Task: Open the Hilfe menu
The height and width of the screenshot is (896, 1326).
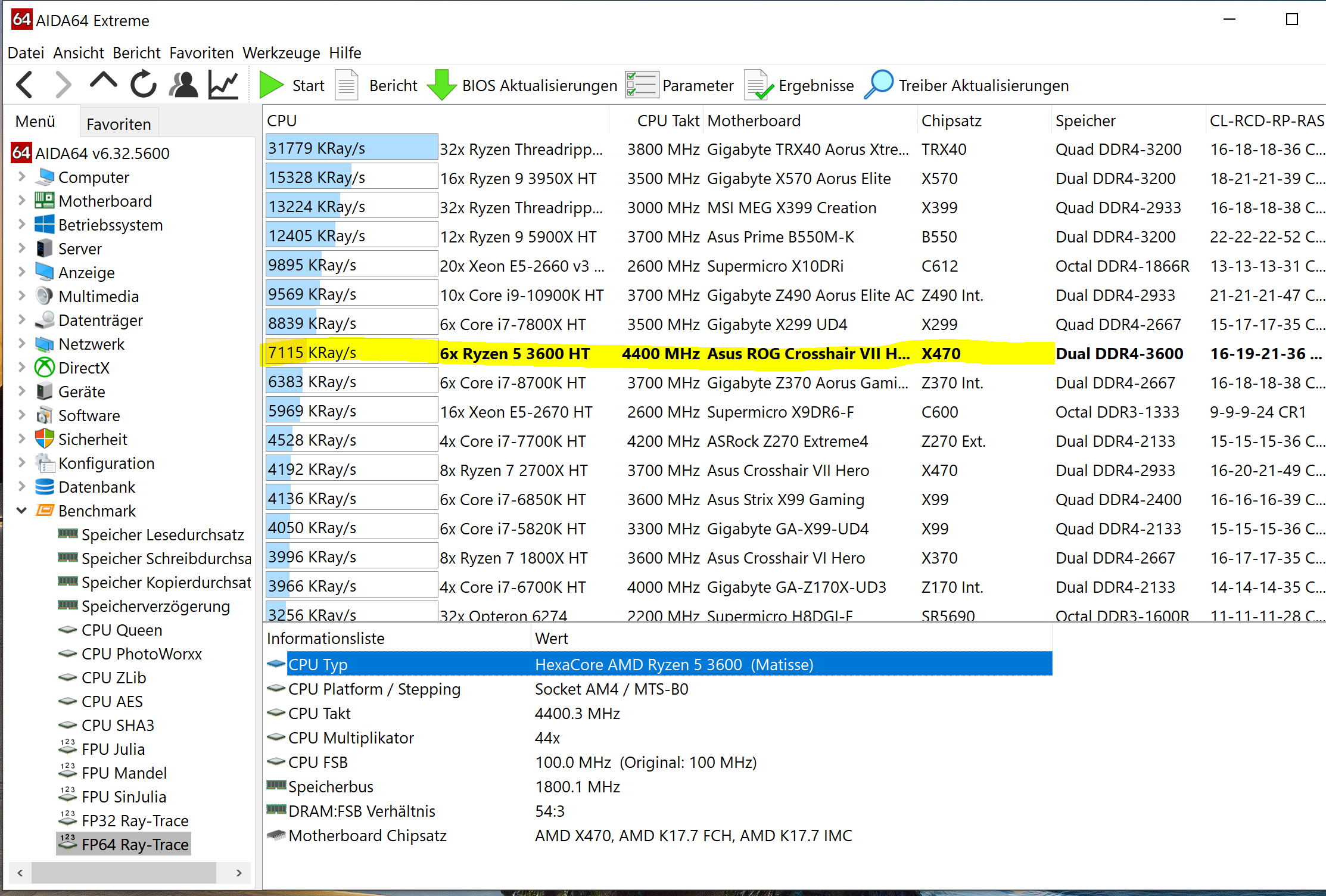Action: coord(345,52)
